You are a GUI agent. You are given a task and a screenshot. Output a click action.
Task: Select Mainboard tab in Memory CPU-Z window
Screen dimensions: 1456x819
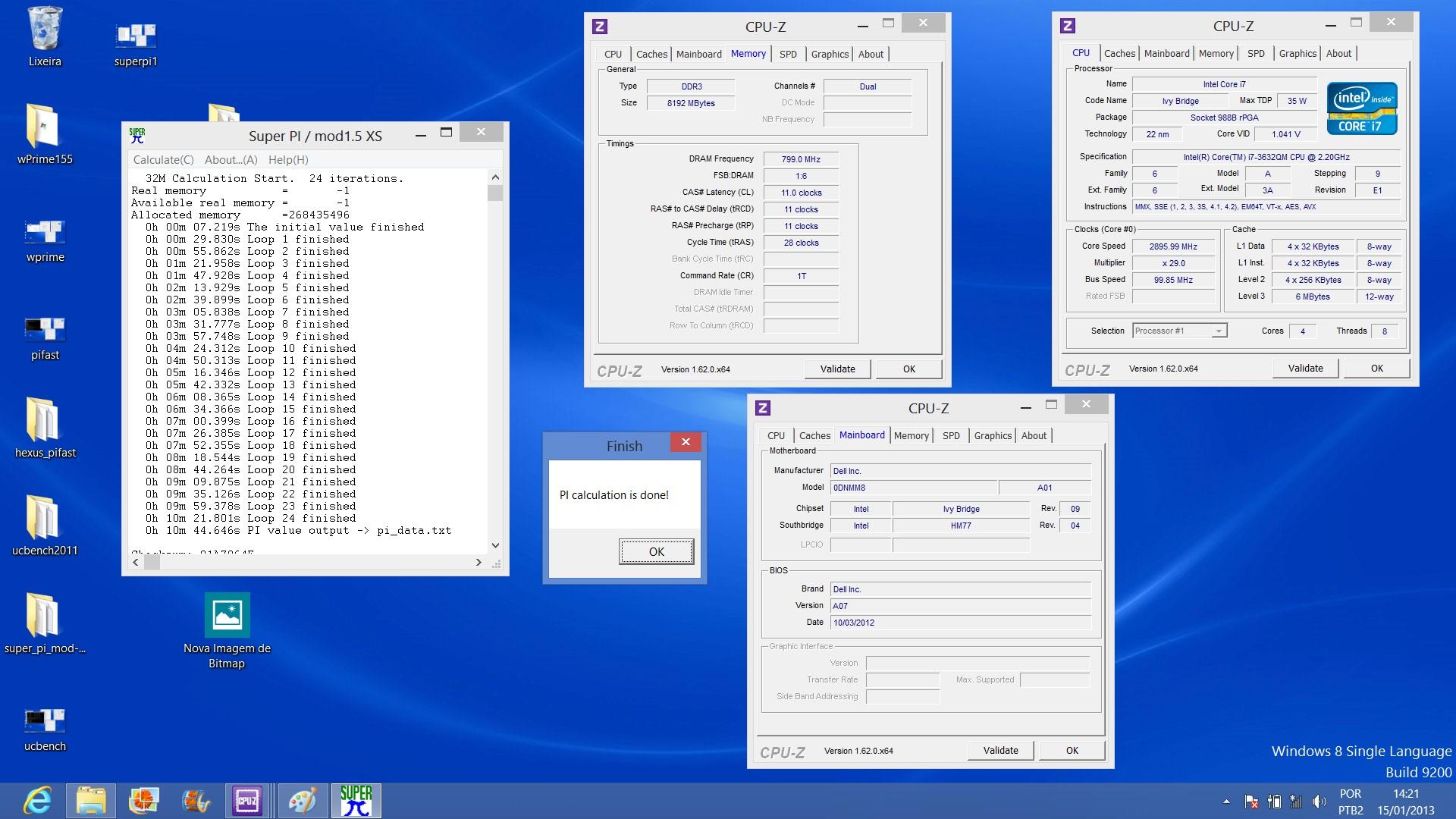(x=698, y=54)
